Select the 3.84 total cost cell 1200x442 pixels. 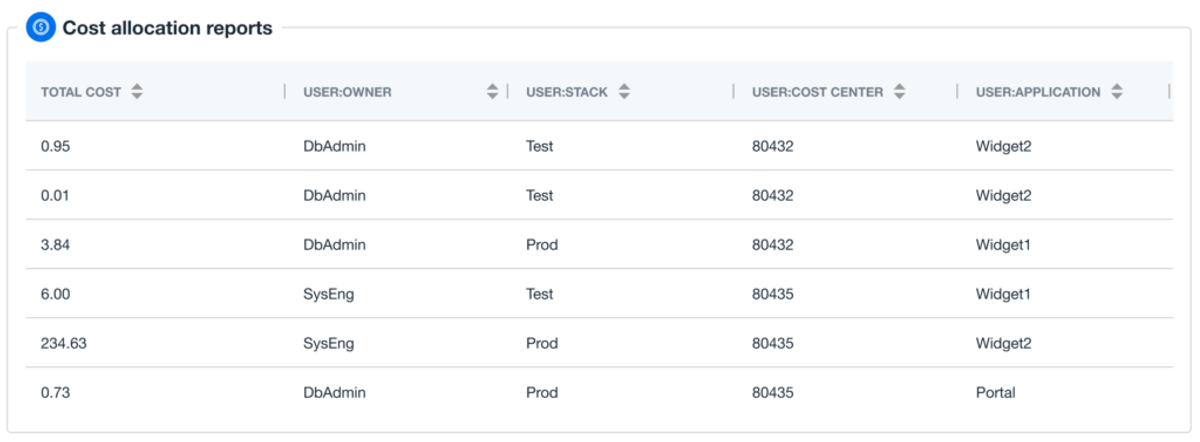pyautogui.click(x=56, y=245)
